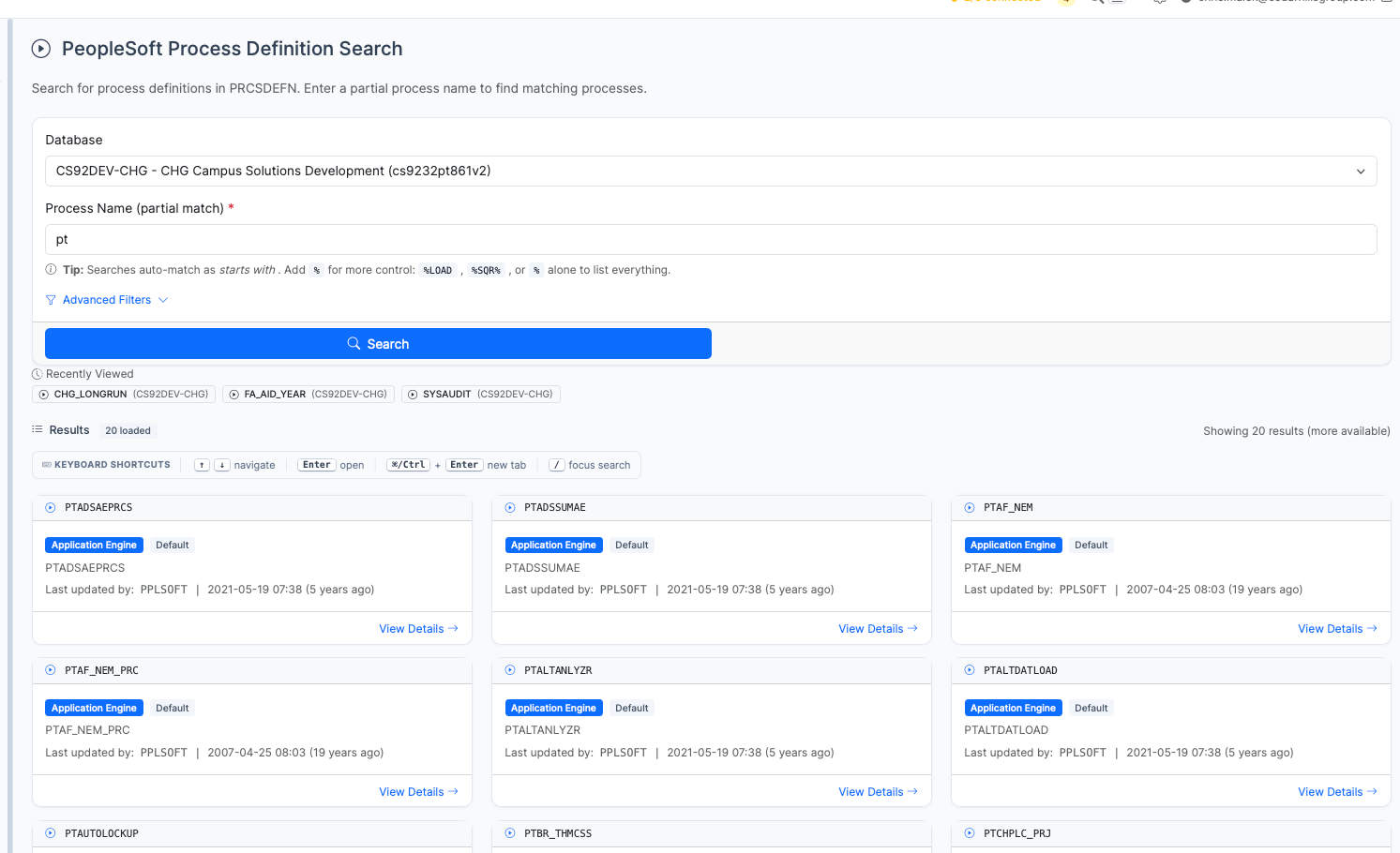
Task: Click Application Engine badge on PTALTDATLOAD card
Action: point(1013,709)
